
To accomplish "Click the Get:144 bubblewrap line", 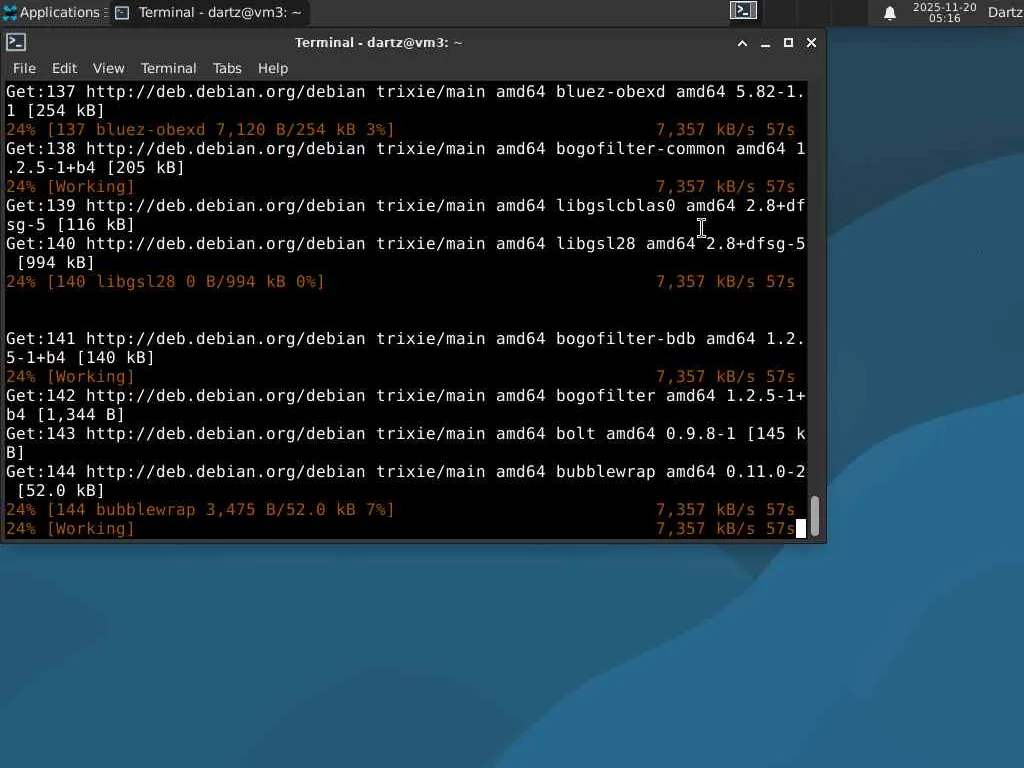I will [x=406, y=481].
